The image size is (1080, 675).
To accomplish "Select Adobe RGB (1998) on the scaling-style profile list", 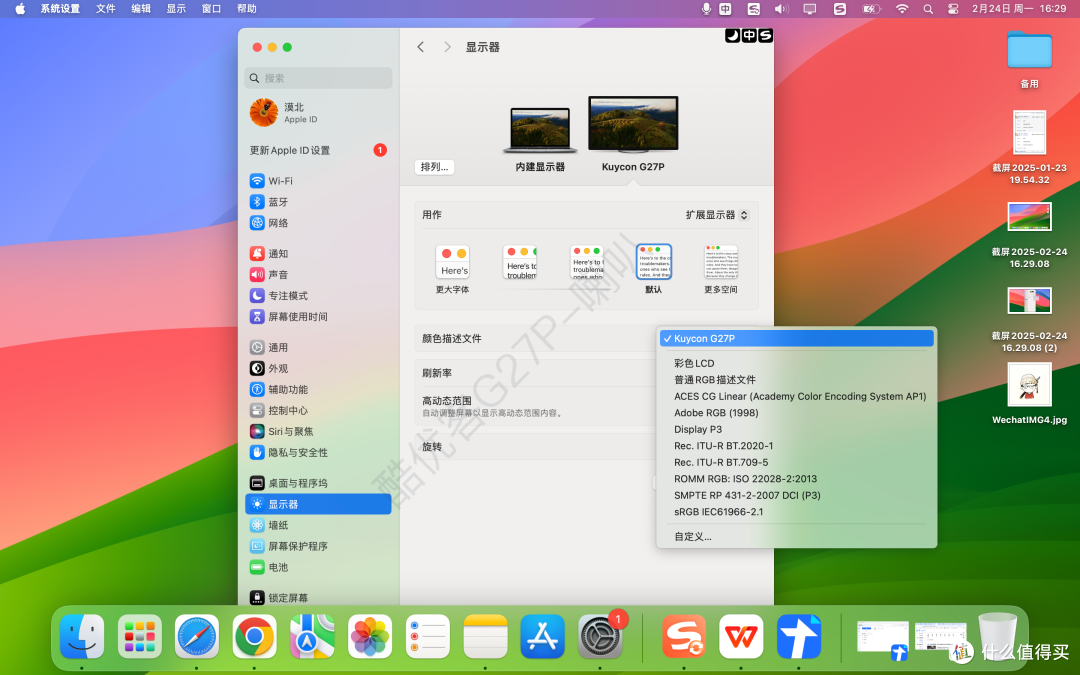I will (716, 412).
